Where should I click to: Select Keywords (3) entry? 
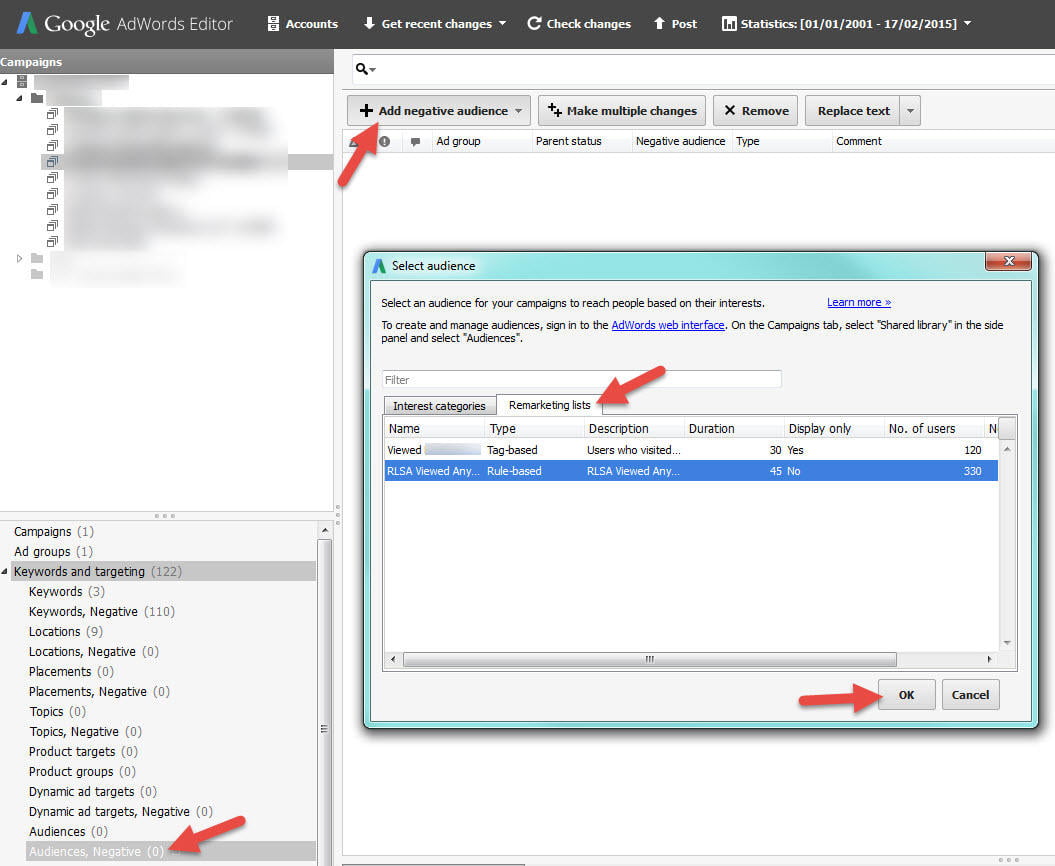(67, 591)
